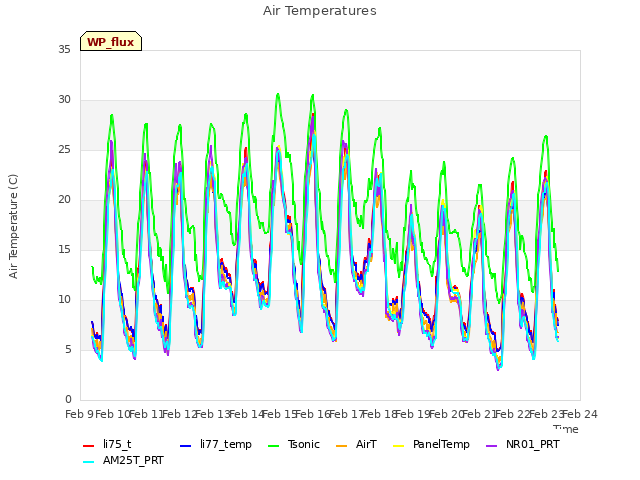Click the Air Temperature (C) axis label
The image size is (640, 480).
(13, 226)
